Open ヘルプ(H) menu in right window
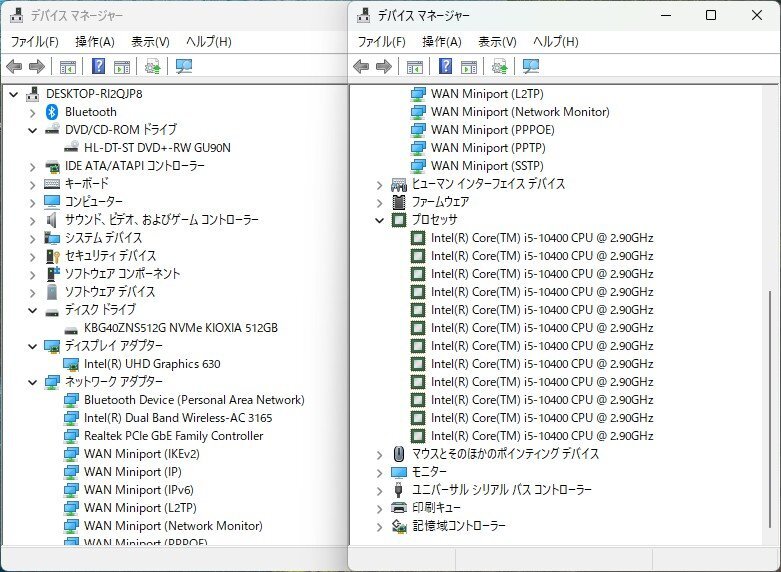The height and width of the screenshot is (572, 781). (x=556, y=42)
